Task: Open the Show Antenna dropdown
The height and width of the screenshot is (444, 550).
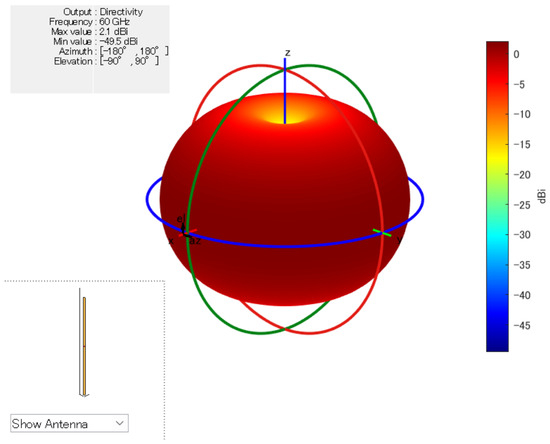Action: pyautogui.click(x=69, y=423)
